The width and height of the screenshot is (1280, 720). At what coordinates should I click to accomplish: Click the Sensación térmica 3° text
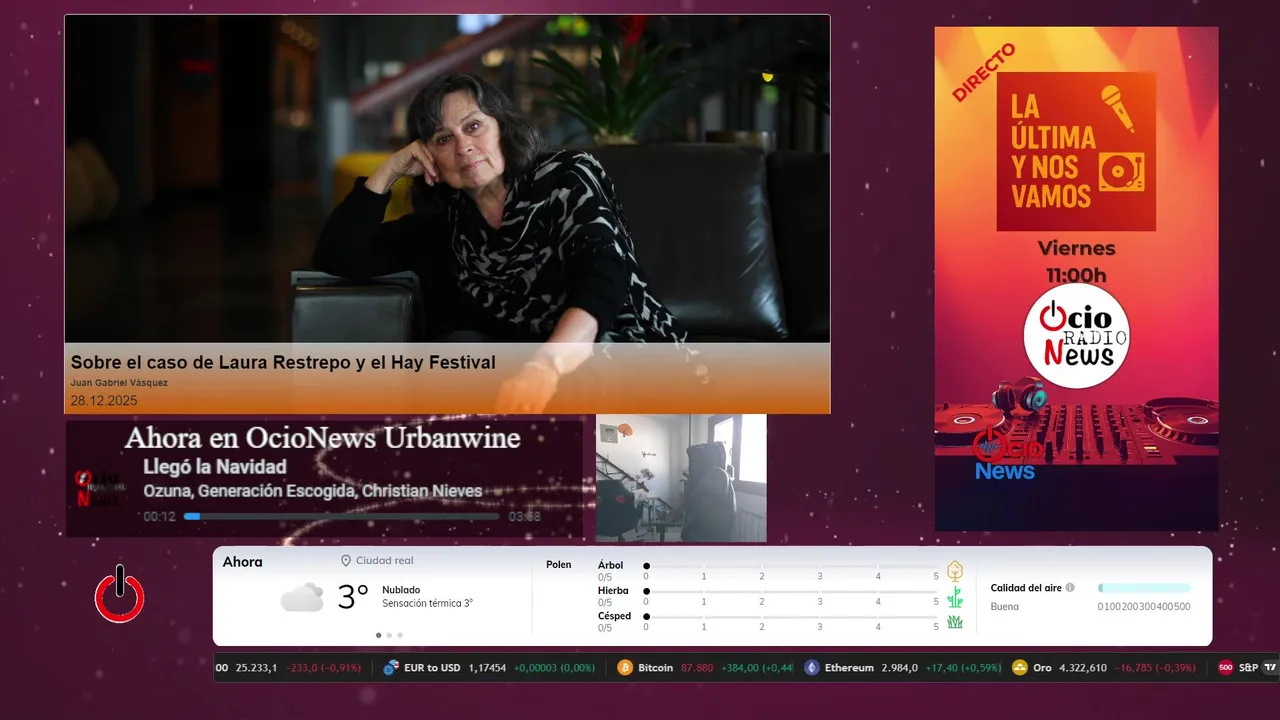(428, 604)
